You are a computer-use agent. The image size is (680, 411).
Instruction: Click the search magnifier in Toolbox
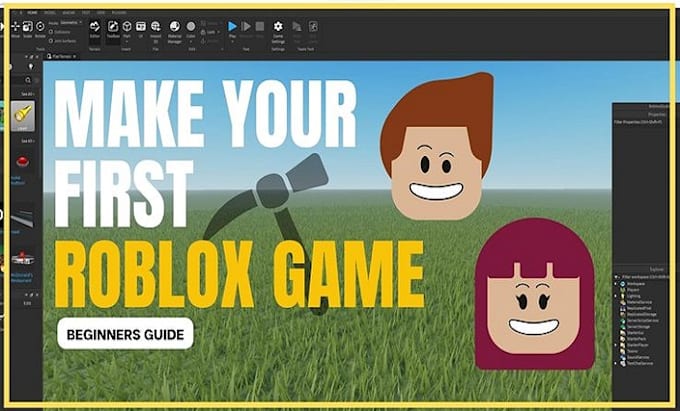point(28,80)
